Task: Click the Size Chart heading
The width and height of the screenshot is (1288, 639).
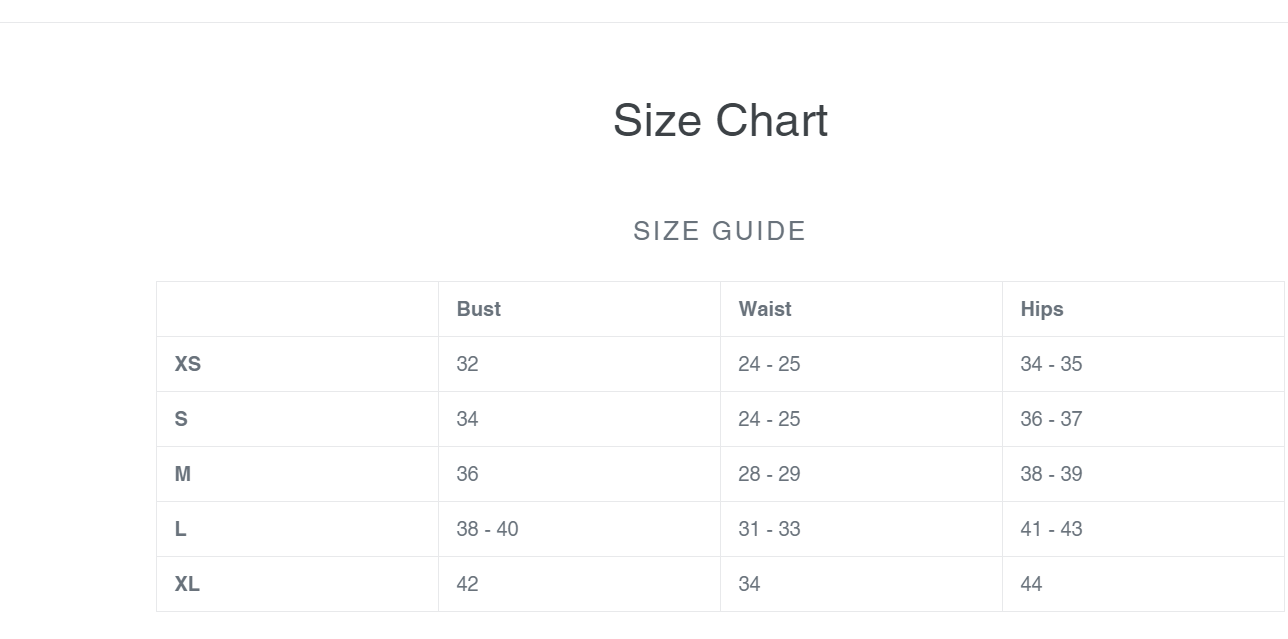Action: [720, 120]
